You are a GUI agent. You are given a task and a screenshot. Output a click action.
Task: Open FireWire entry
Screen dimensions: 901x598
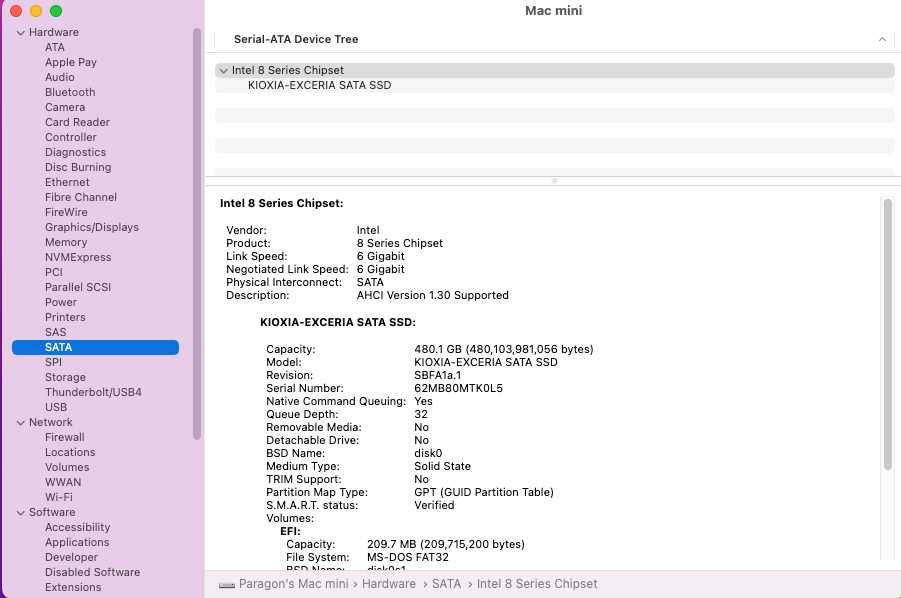point(66,212)
